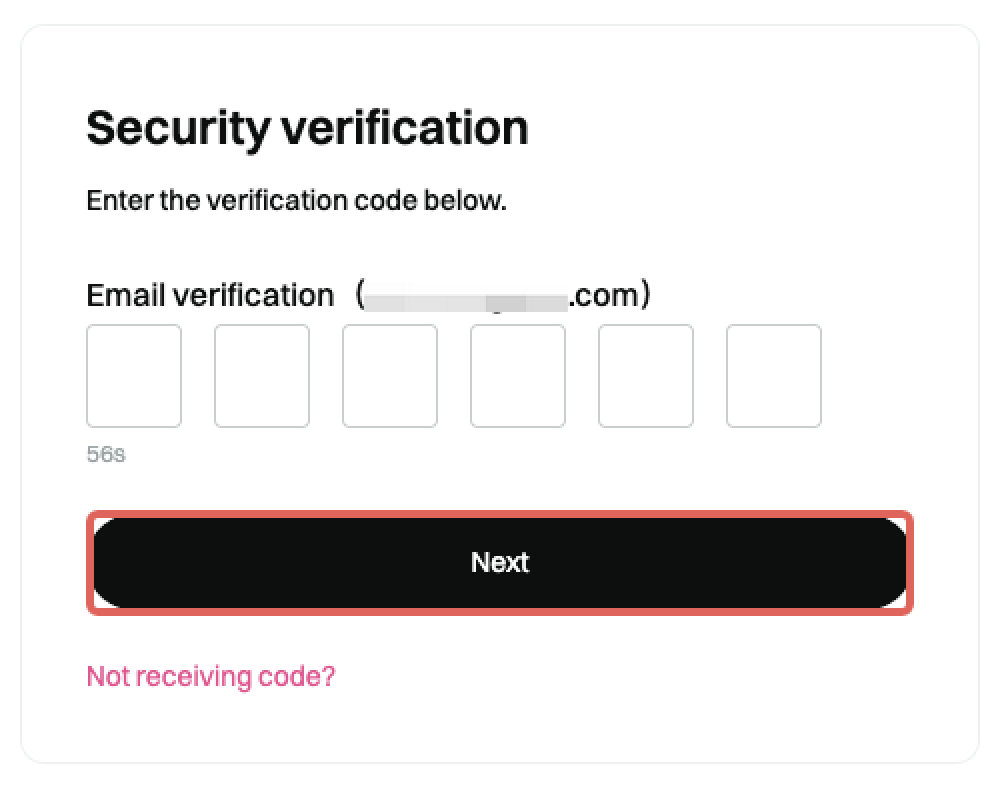Image resolution: width=998 pixels, height=794 pixels.
Task: Click the 56s countdown timer
Action: [x=105, y=455]
